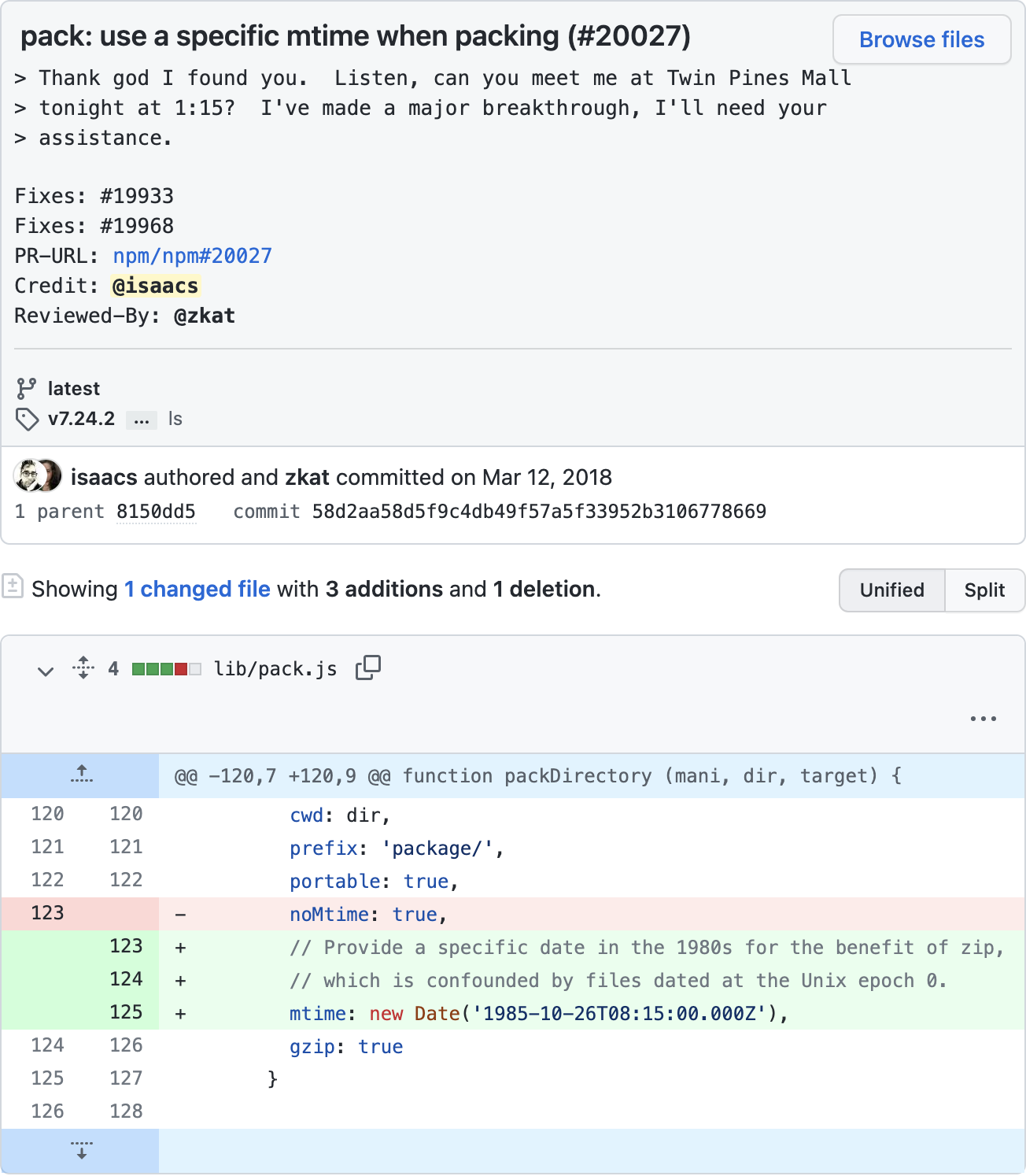Collapse the lib/pack.js file diff
The height and width of the screenshot is (1176, 1026).
tap(46, 671)
